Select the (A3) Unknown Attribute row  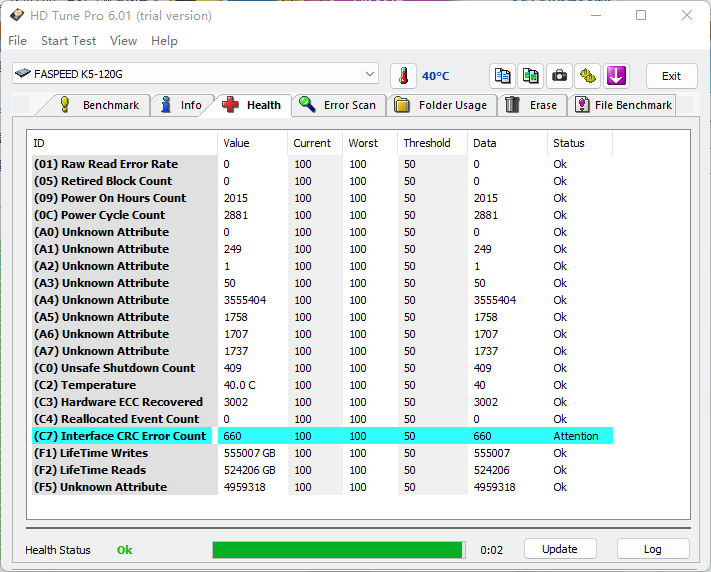pyautogui.click(x=322, y=283)
